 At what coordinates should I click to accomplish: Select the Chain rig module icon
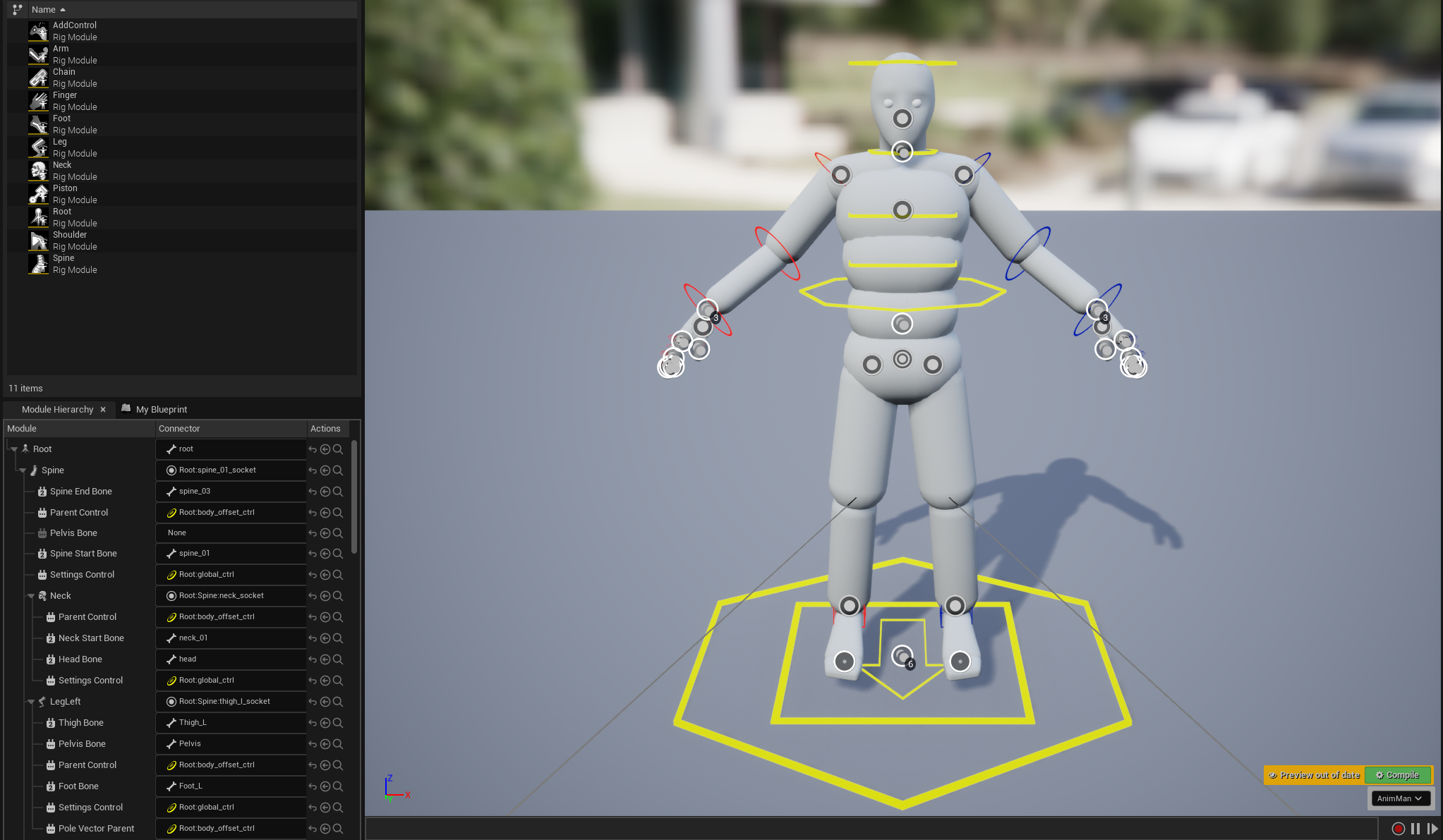(38, 78)
